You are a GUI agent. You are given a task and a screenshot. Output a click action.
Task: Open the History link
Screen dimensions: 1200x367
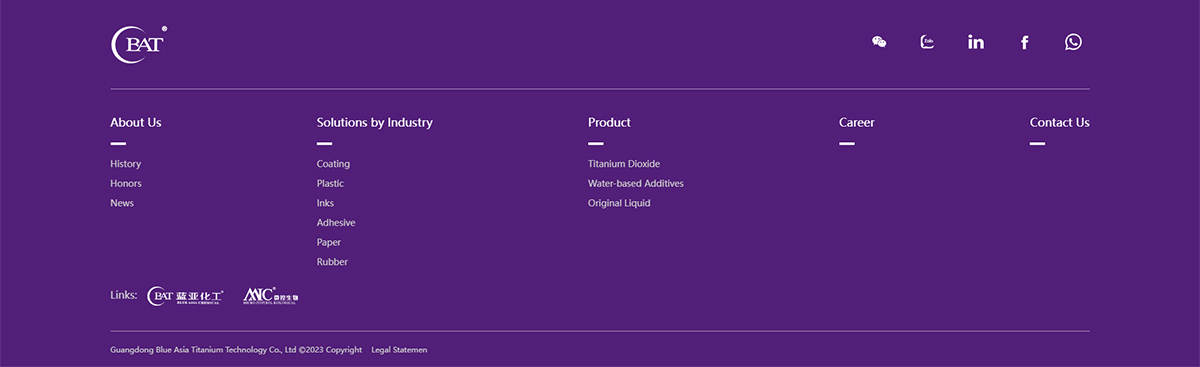[x=125, y=164]
